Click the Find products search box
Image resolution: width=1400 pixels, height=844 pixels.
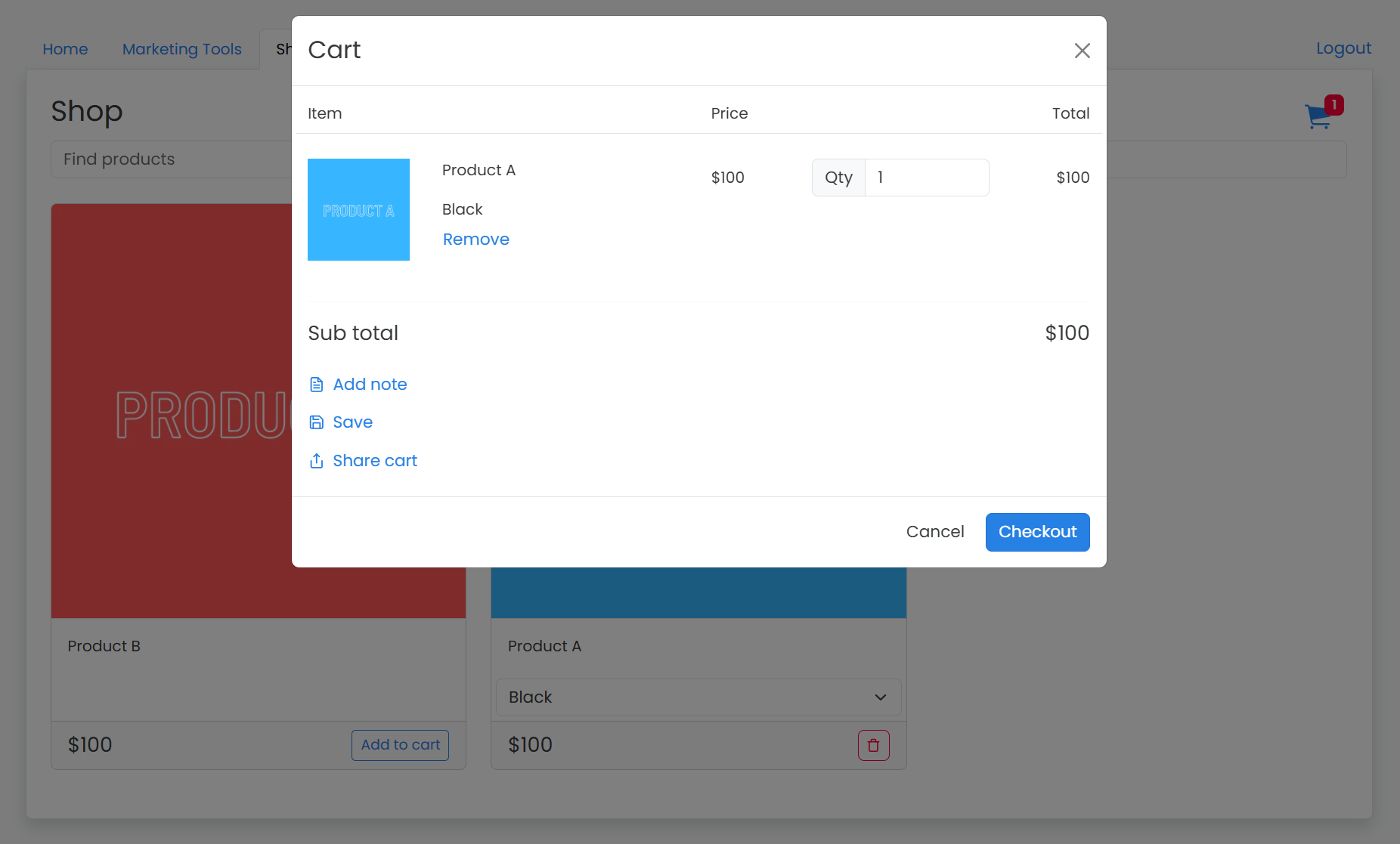pyautogui.click(x=170, y=159)
